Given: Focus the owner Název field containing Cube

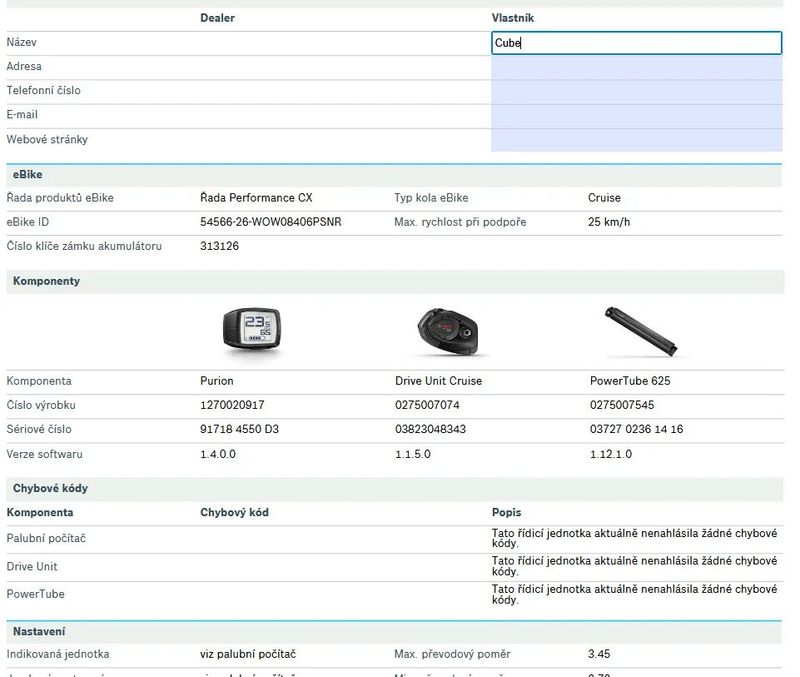Looking at the screenshot, I should point(636,43).
